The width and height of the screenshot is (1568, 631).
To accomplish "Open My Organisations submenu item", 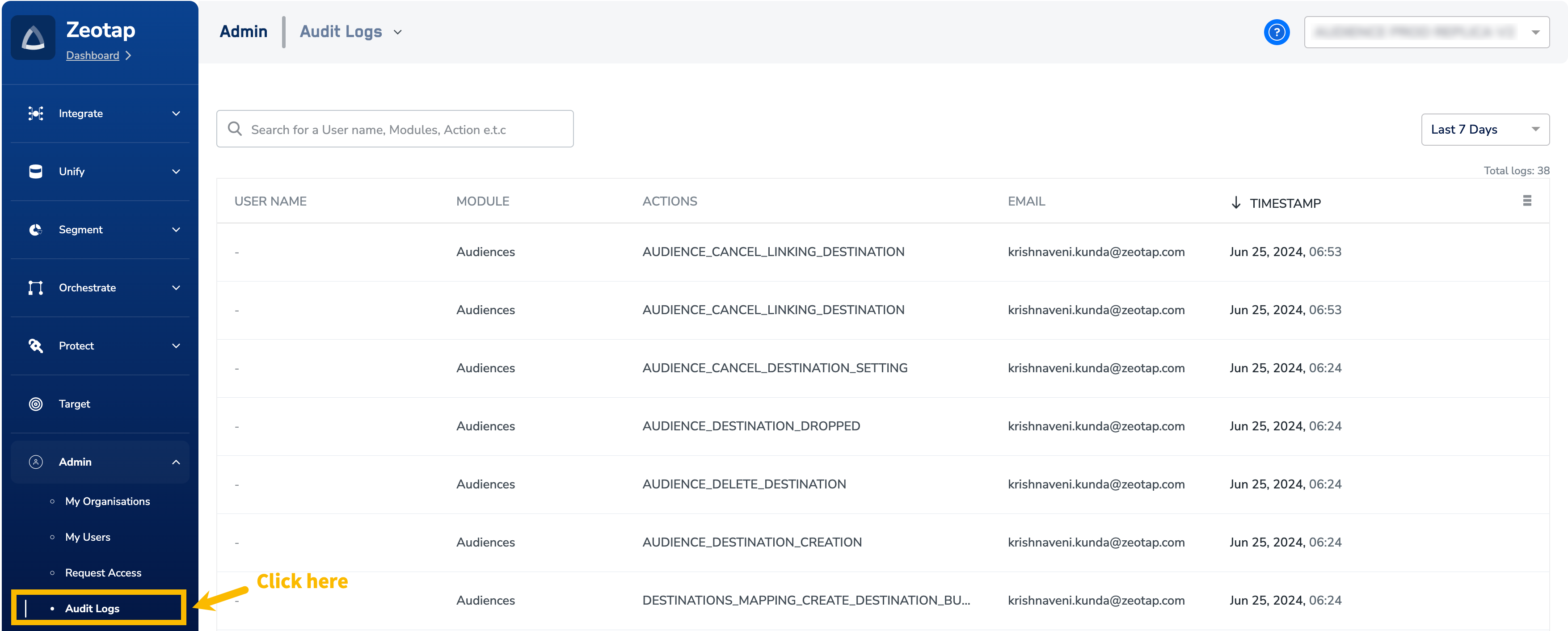I will pos(107,501).
